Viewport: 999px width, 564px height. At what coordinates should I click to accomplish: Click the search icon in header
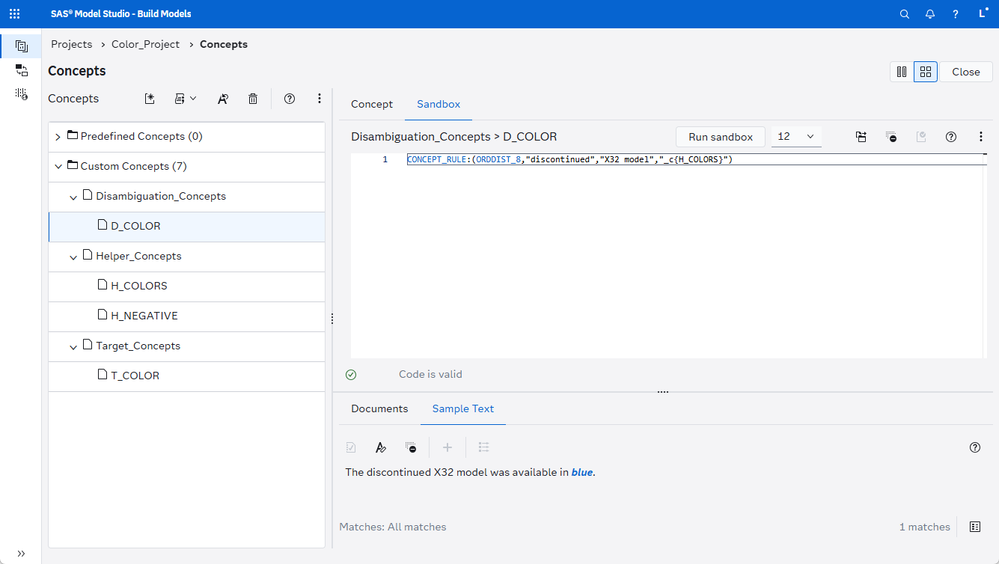pos(904,14)
